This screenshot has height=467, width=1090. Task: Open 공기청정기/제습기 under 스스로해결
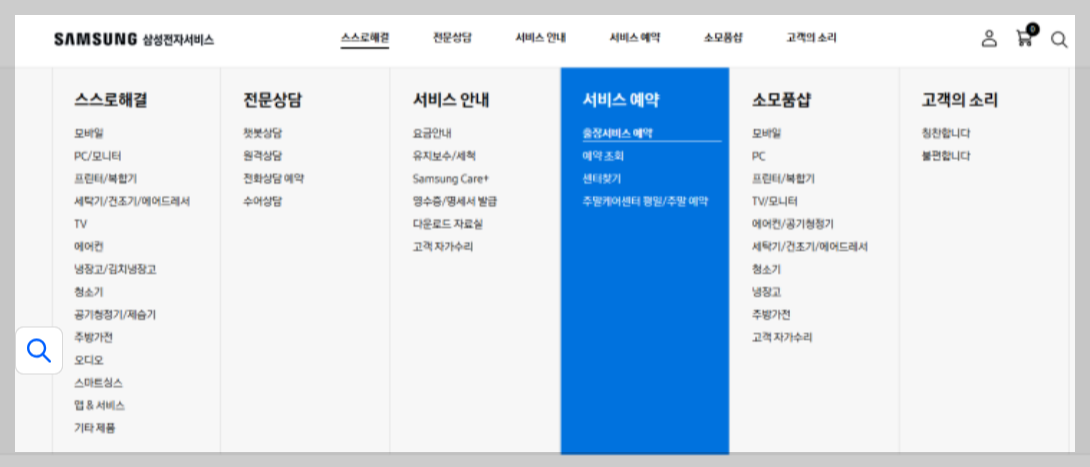pos(115,315)
